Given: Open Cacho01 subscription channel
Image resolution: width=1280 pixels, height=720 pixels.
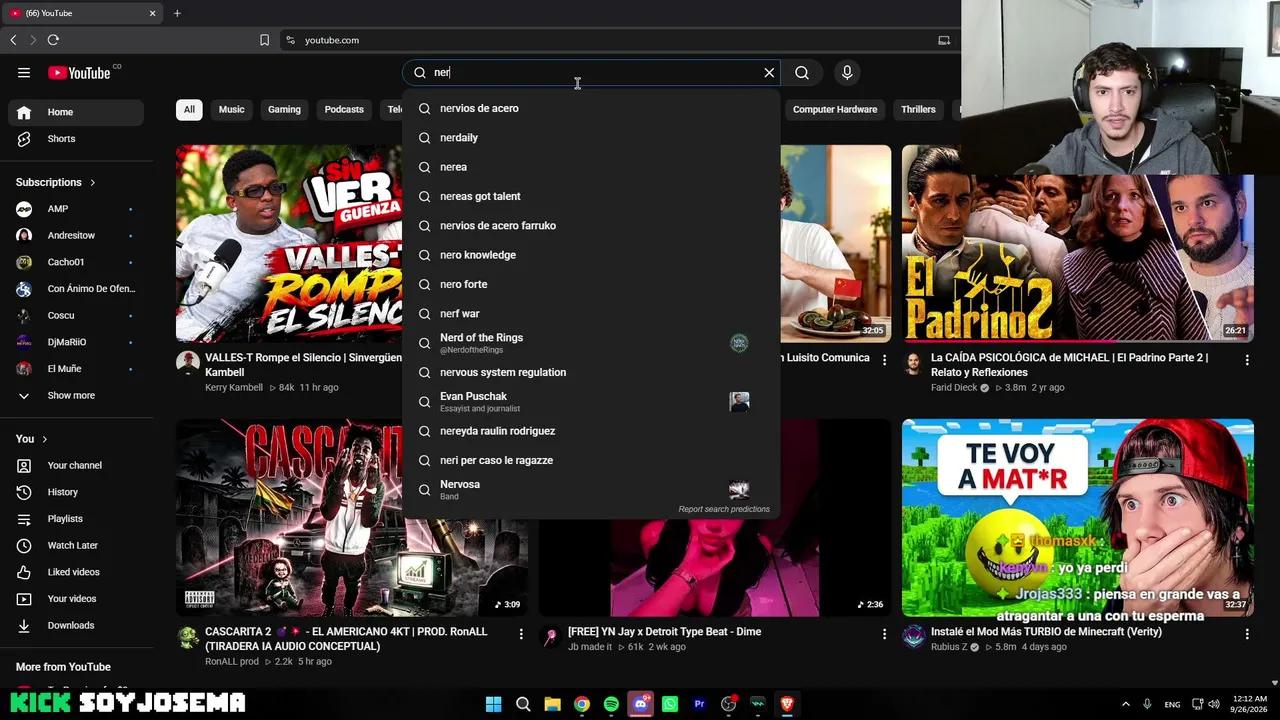Looking at the screenshot, I should [76, 262].
